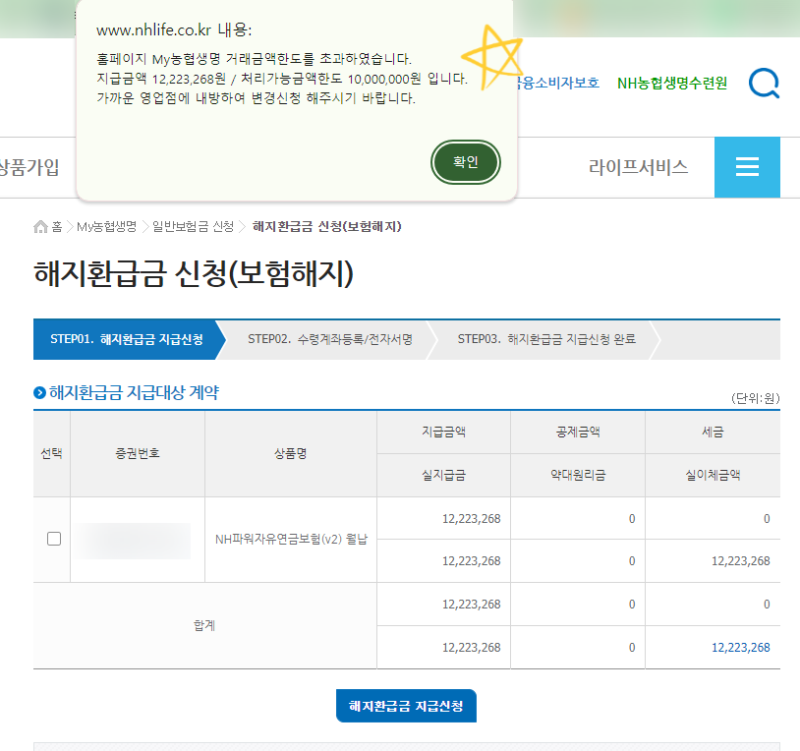Viewport: 800px width, 751px height.
Task: Click the 상품명 column header
Action: pyautogui.click(x=290, y=453)
